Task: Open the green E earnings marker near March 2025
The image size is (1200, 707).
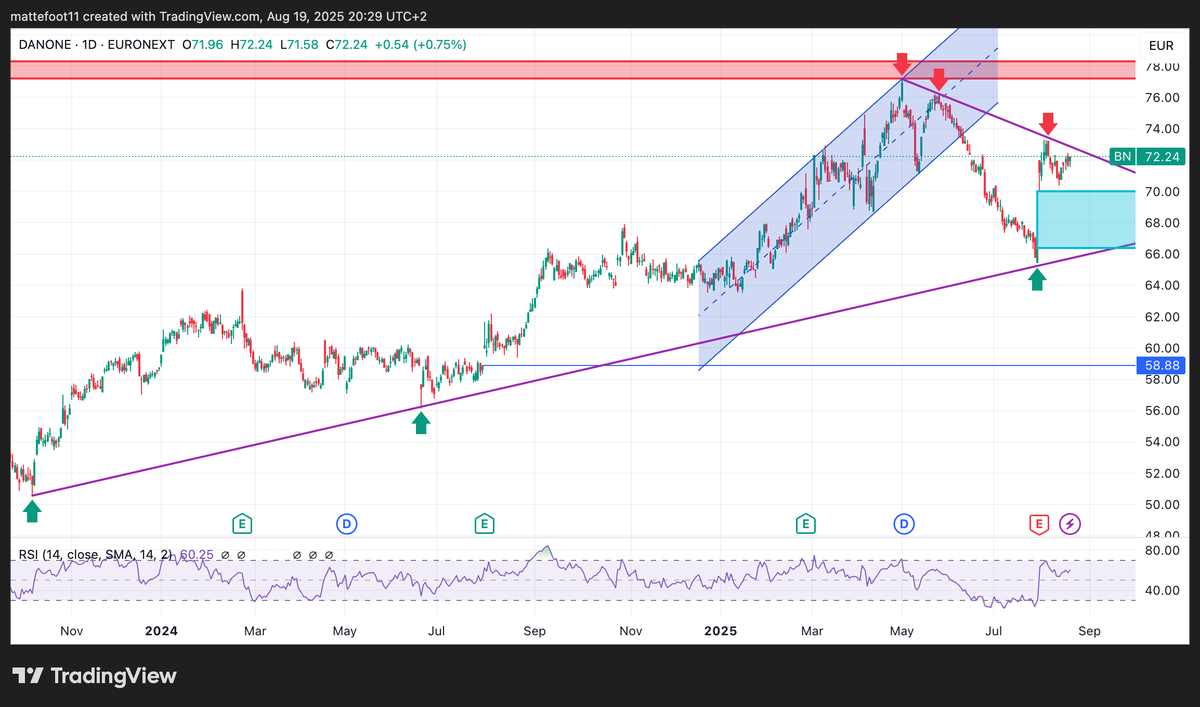Action: tap(805, 523)
